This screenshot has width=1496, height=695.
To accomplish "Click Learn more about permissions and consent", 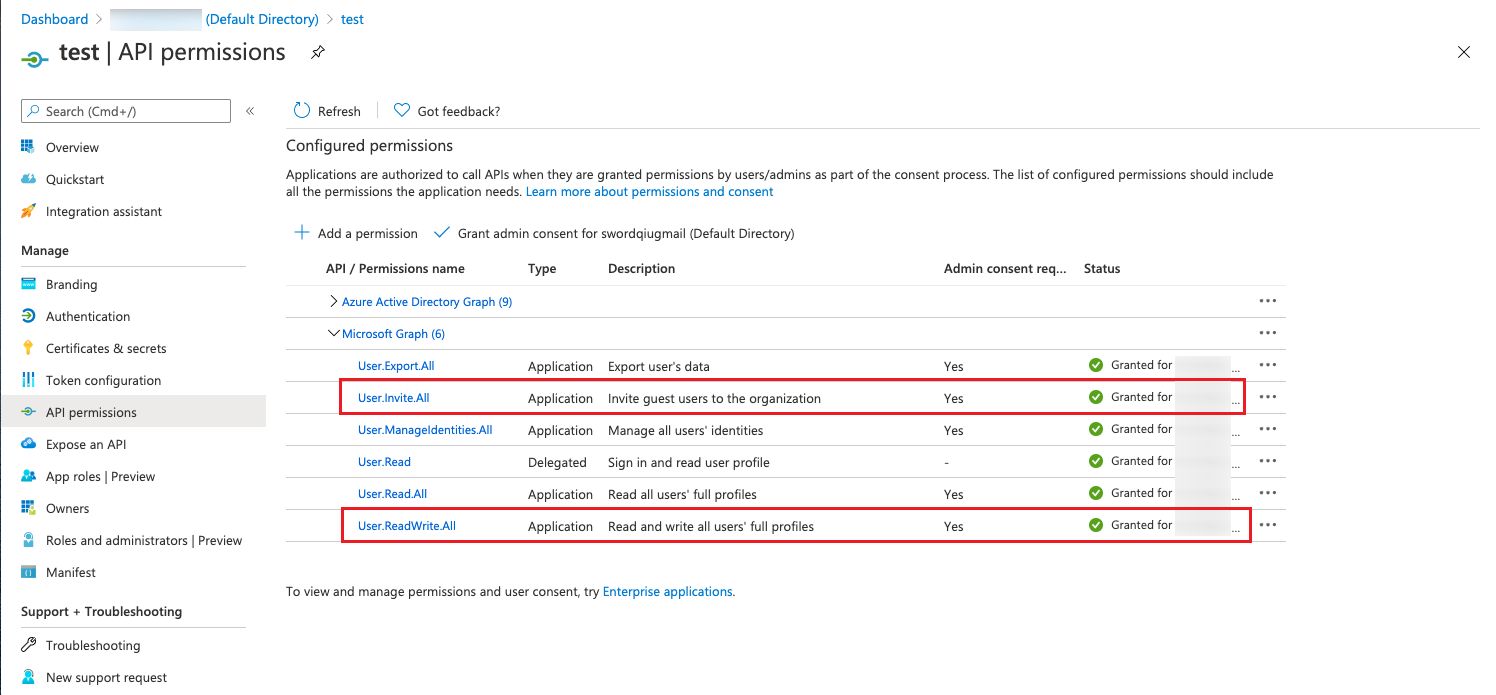I will pyautogui.click(x=649, y=191).
